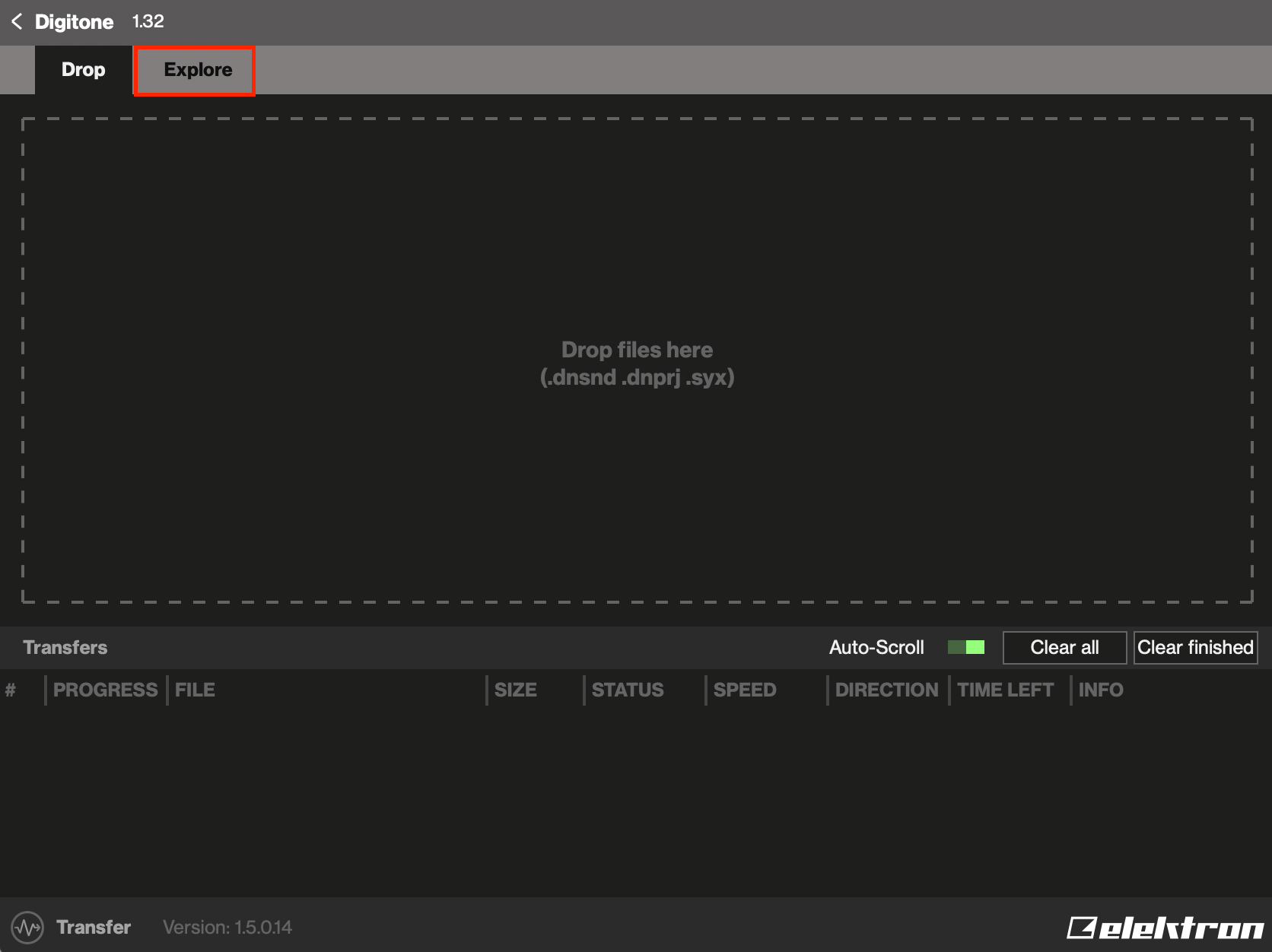Viewport: 1272px width, 952px height.
Task: Toggle the Auto-Scroll switch
Action: click(x=966, y=647)
